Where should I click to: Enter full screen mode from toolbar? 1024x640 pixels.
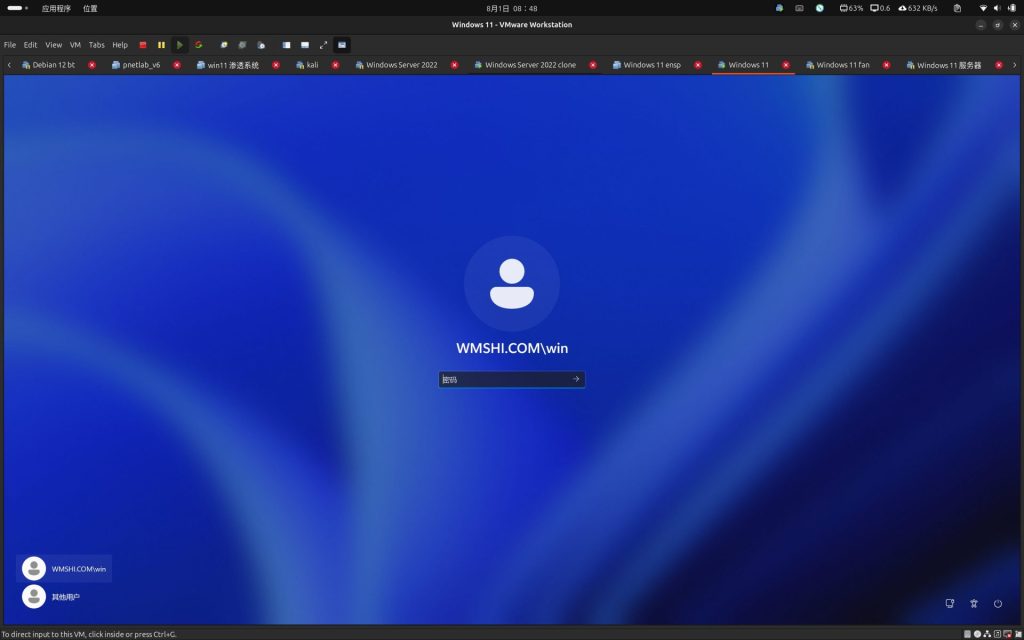(323, 45)
